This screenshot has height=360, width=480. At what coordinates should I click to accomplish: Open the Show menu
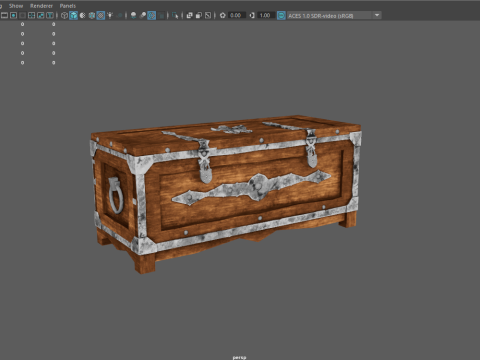[16, 6]
